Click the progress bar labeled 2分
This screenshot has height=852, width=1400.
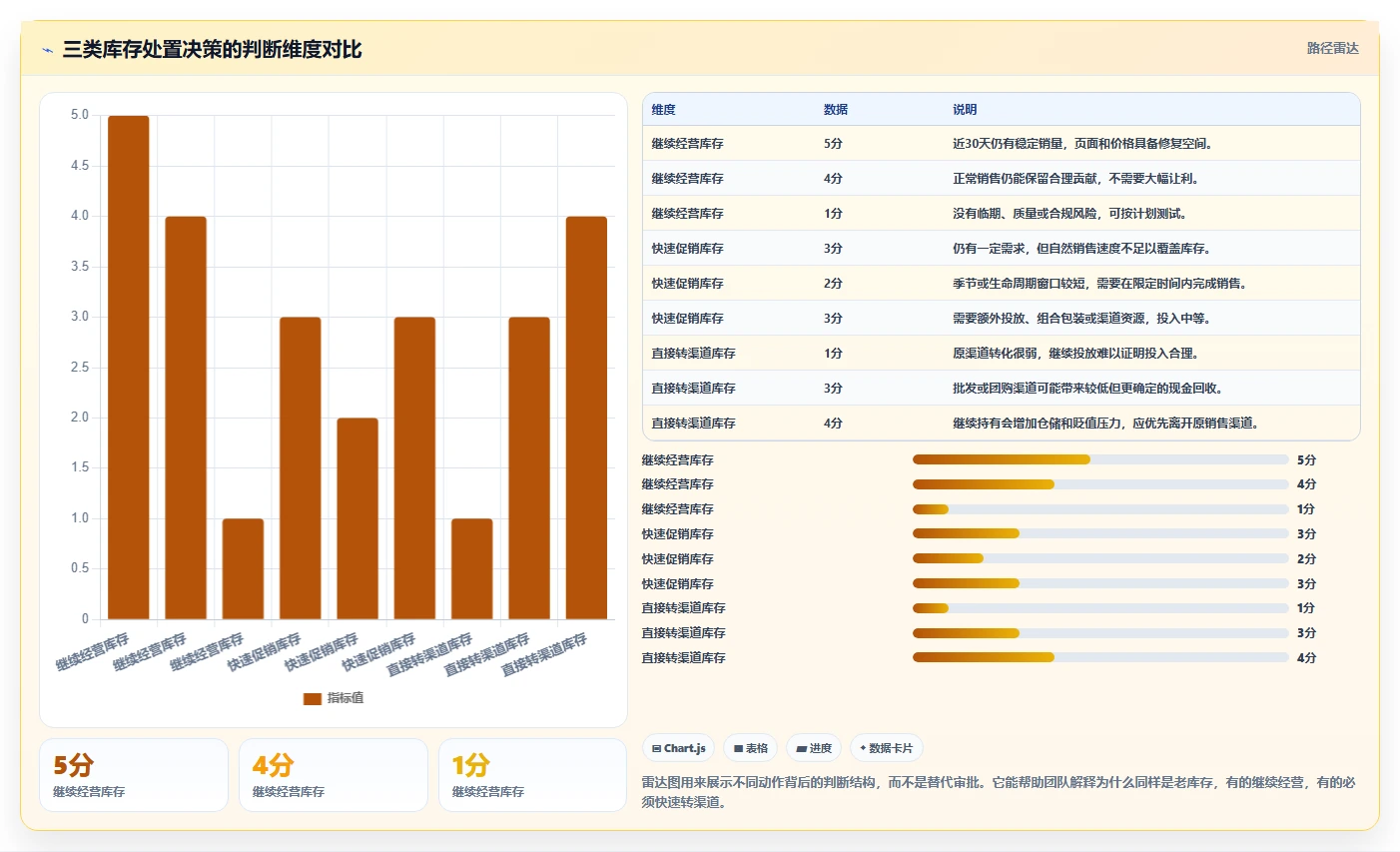point(1100,558)
